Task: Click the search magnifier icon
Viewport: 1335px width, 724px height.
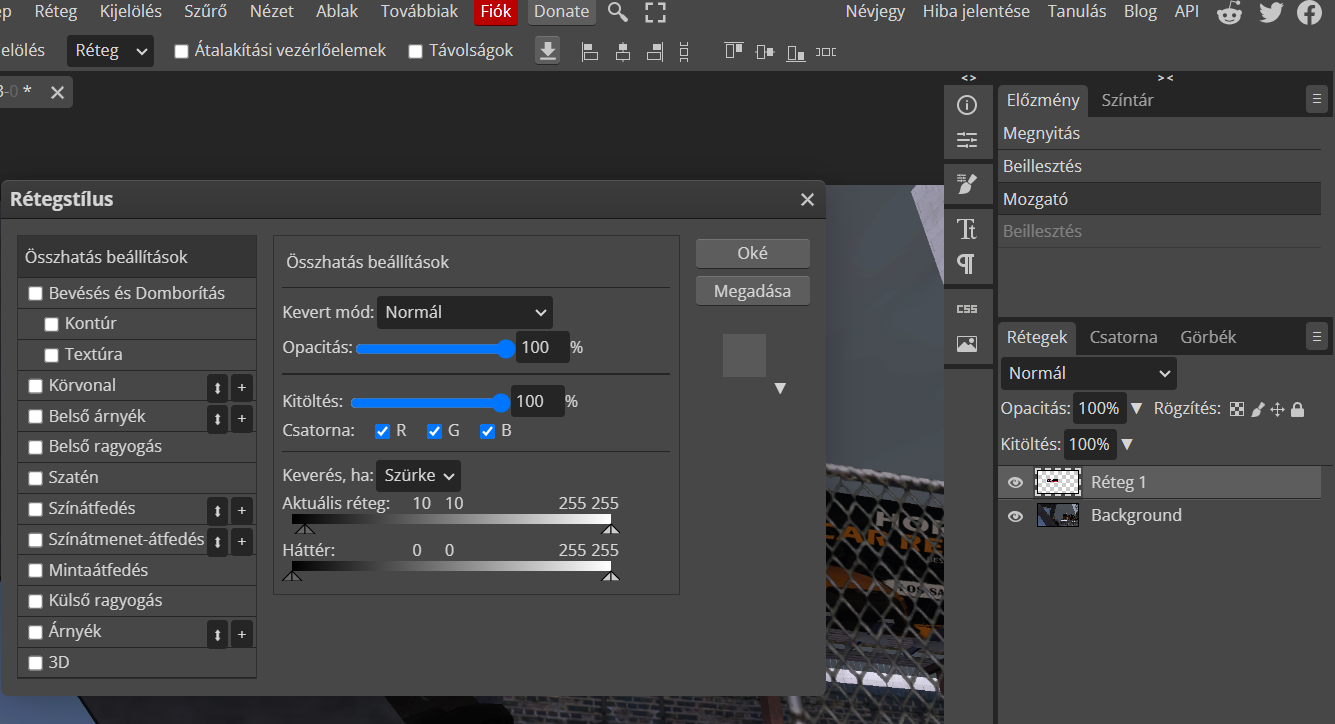Action: [618, 12]
